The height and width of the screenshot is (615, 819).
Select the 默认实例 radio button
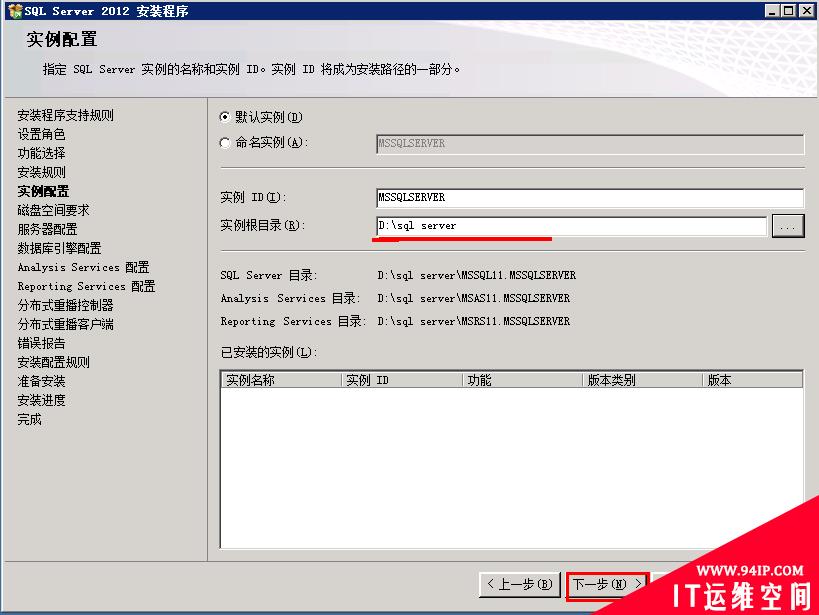coord(225,117)
